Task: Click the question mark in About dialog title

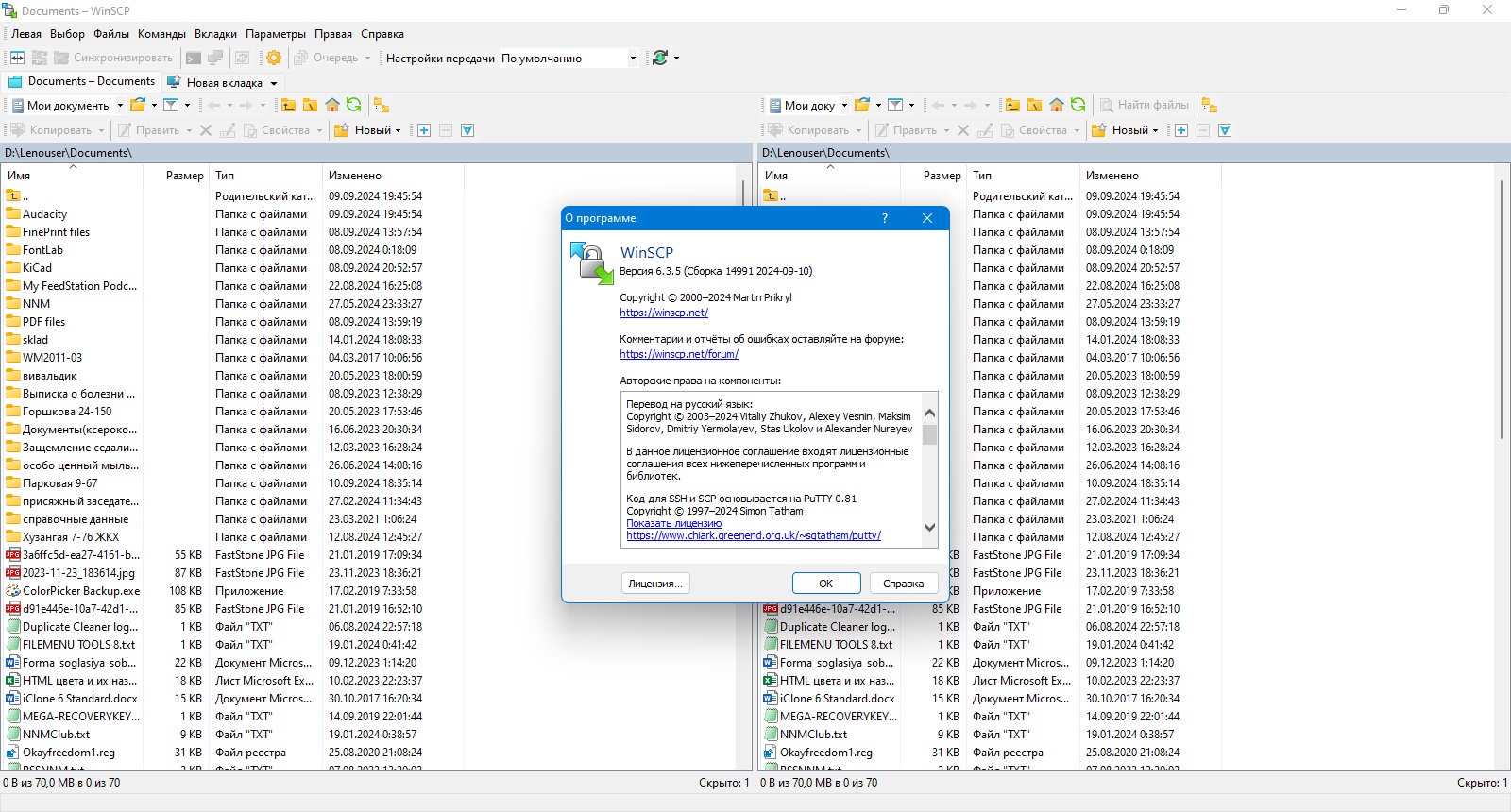Action: (x=885, y=218)
